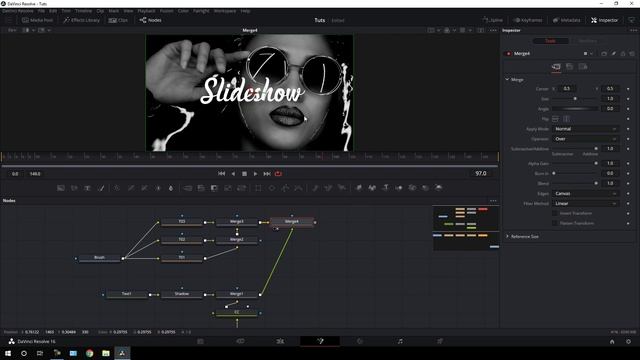Add a Text 3D node
This screenshot has height=360, width=640.
385,188
